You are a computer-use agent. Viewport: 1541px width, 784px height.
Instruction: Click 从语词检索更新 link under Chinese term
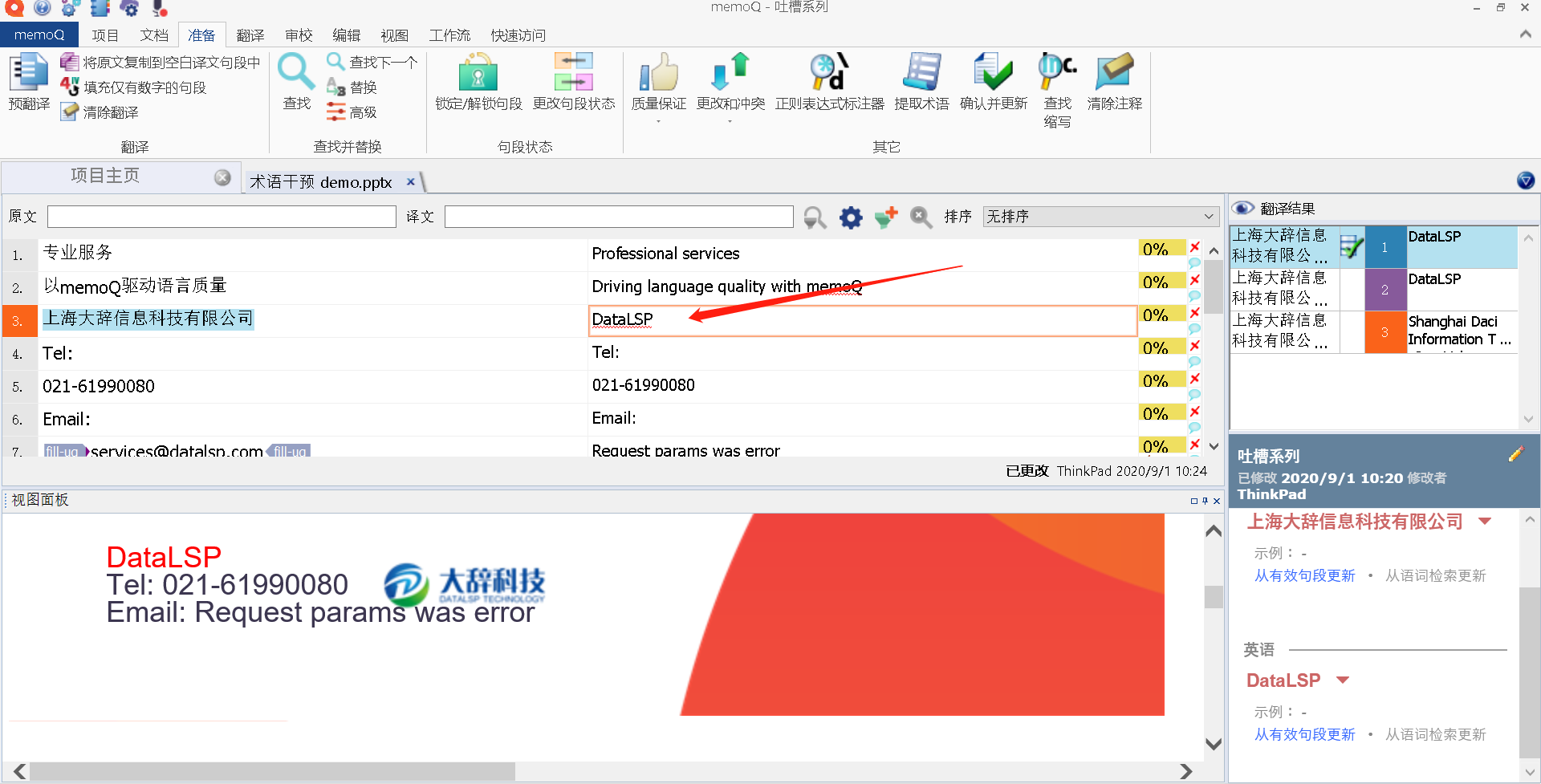1435,575
